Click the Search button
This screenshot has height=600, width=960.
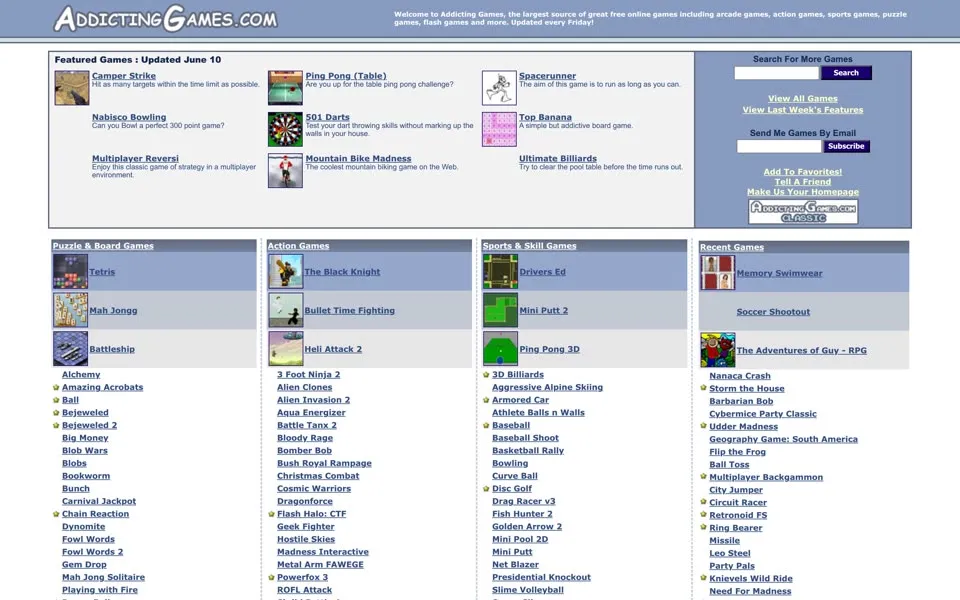point(846,73)
